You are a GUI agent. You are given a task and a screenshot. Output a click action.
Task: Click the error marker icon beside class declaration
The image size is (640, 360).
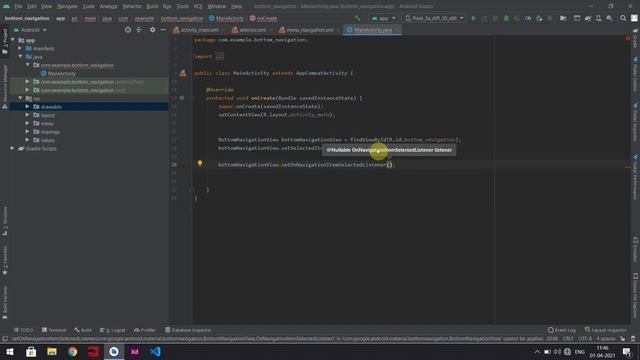183,73
